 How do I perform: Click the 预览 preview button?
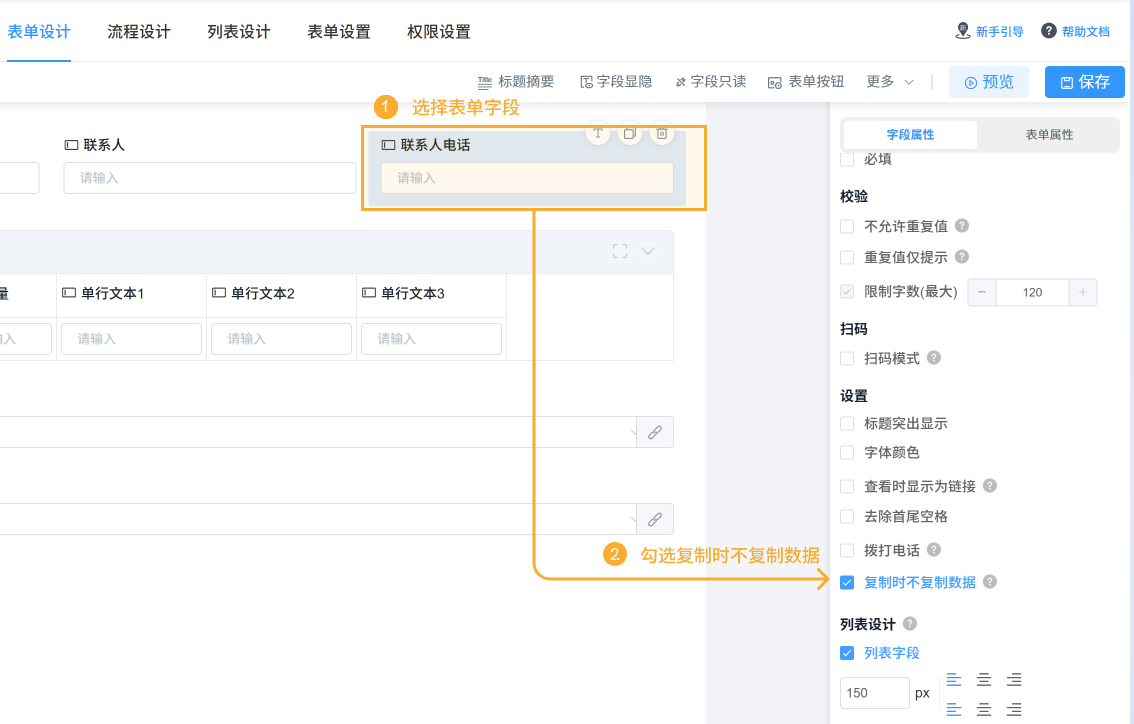coord(989,82)
